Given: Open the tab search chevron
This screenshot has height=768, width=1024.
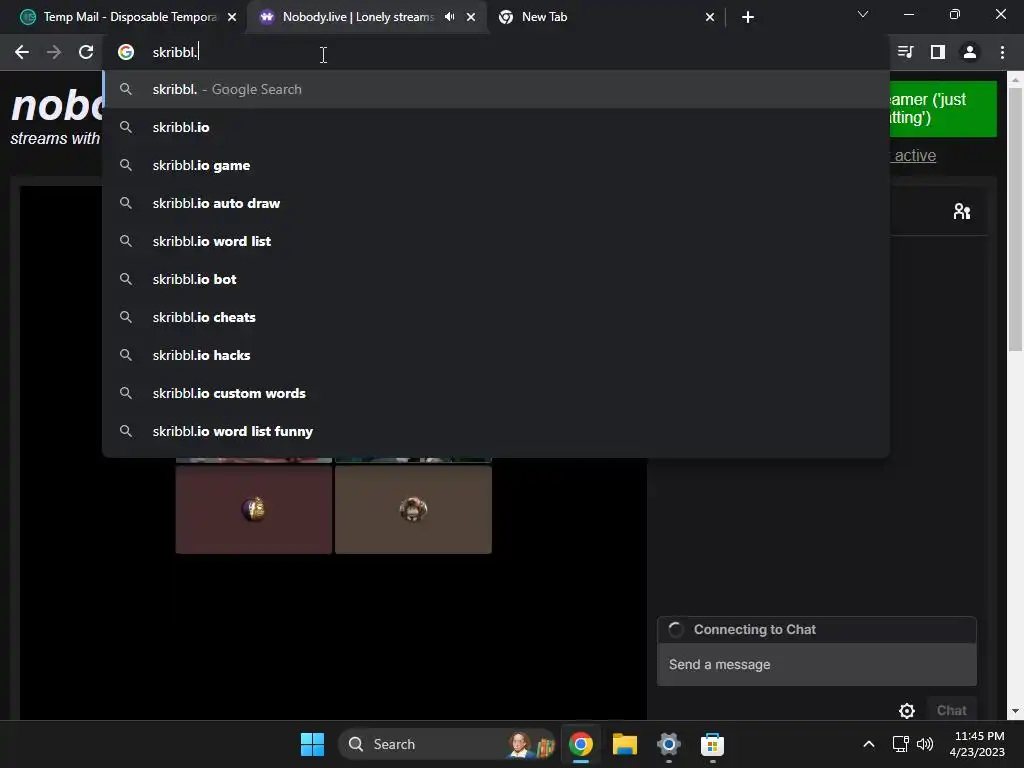Looking at the screenshot, I should coord(863,14).
